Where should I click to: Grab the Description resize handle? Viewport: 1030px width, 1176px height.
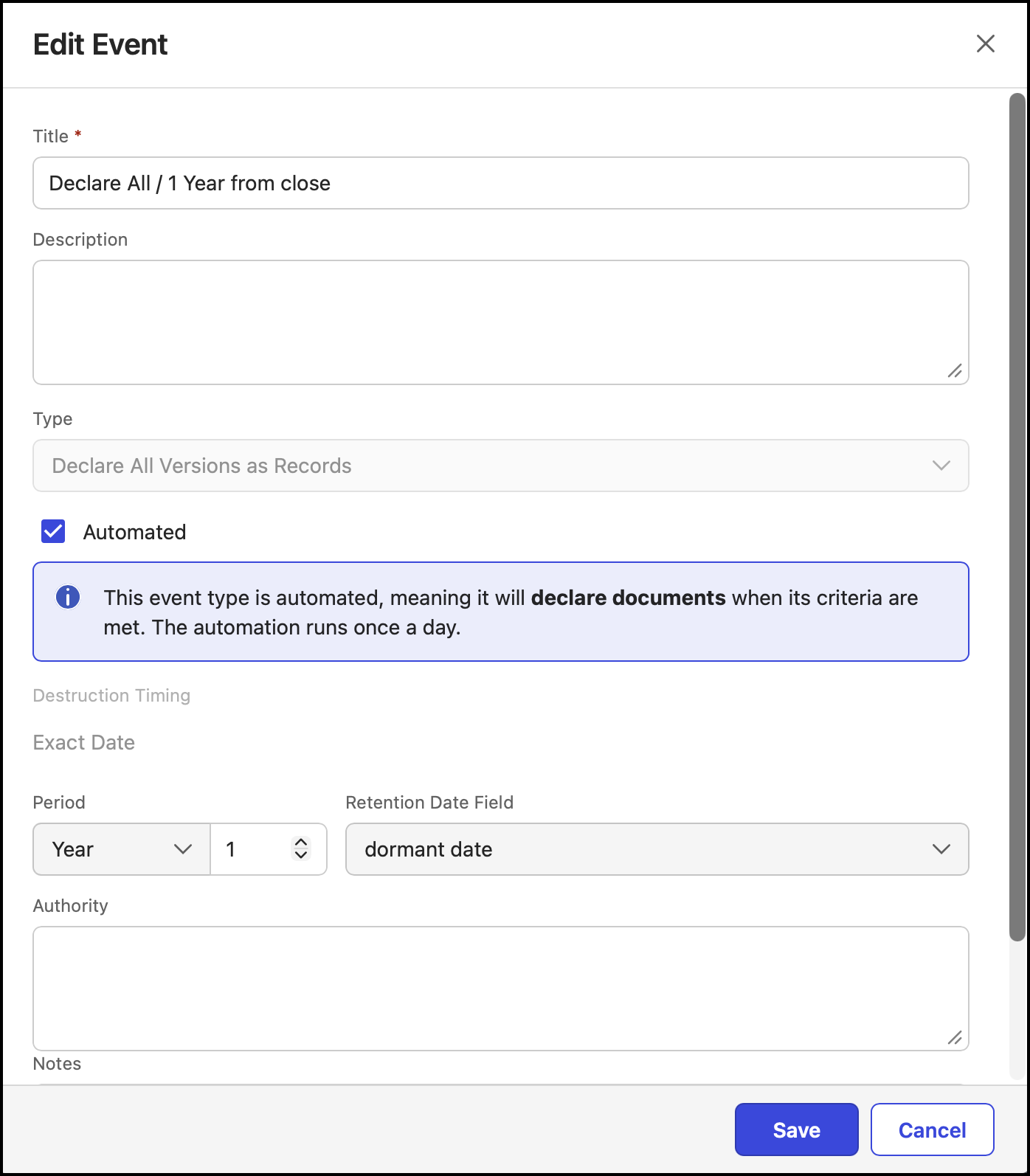(955, 371)
